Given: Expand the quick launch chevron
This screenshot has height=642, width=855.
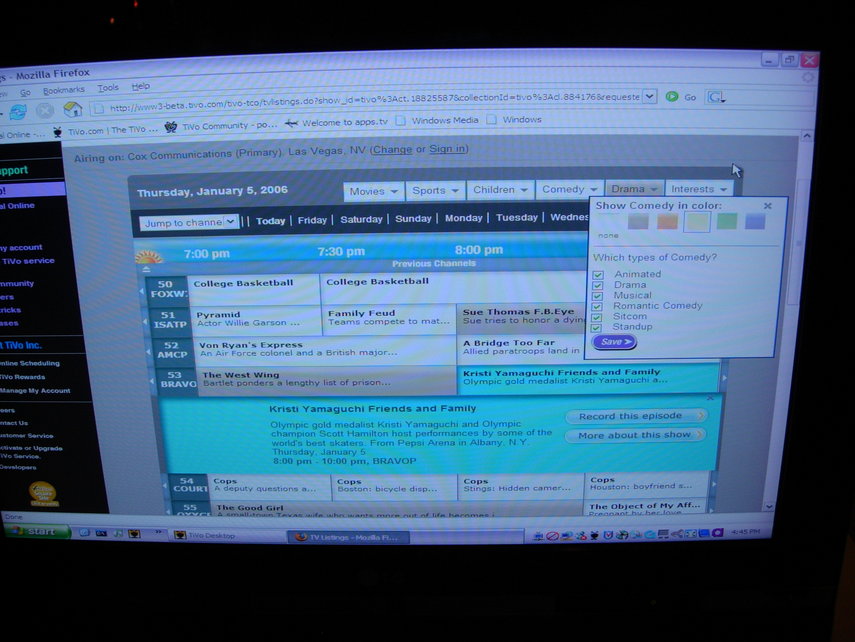Looking at the screenshot, I should [x=158, y=531].
